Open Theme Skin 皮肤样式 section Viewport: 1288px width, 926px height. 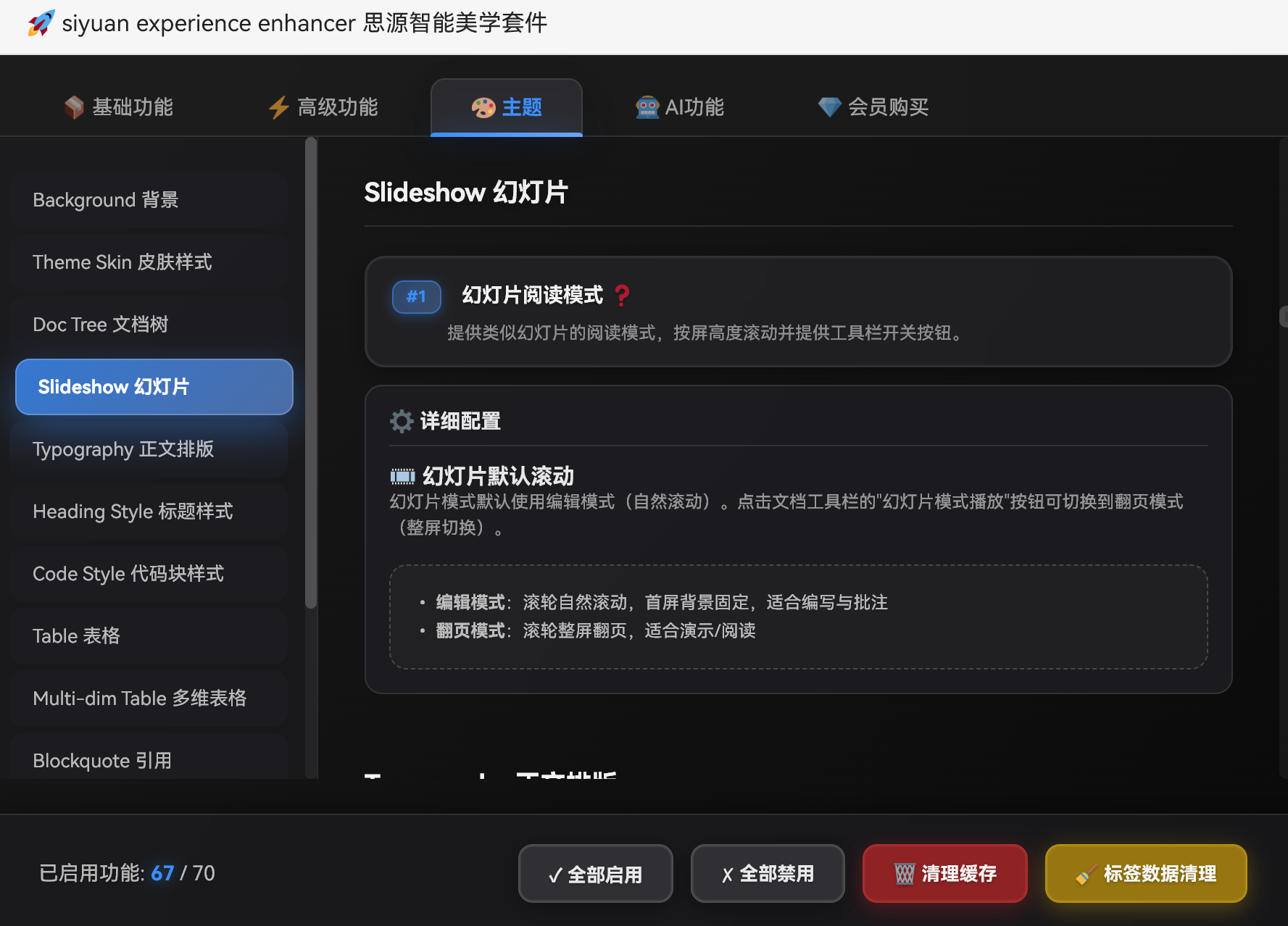click(x=149, y=262)
